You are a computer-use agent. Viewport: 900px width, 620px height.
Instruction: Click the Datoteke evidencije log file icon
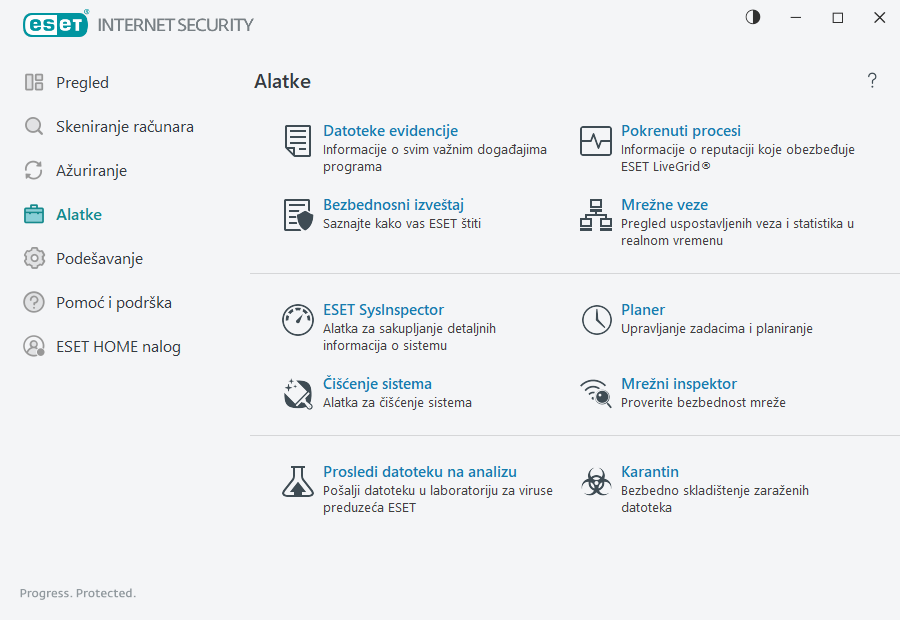tap(297, 141)
